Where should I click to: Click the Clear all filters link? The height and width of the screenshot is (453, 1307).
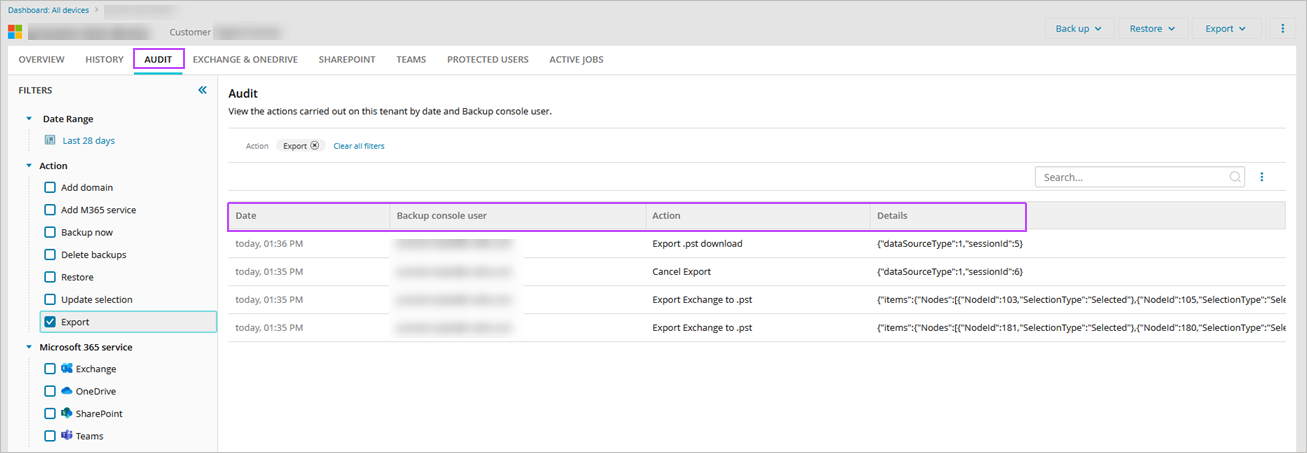coord(359,146)
